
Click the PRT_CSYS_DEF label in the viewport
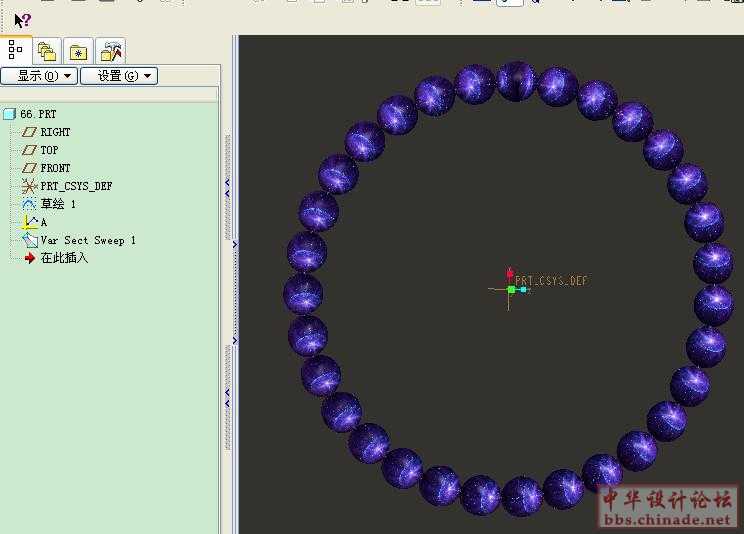click(x=551, y=281)
